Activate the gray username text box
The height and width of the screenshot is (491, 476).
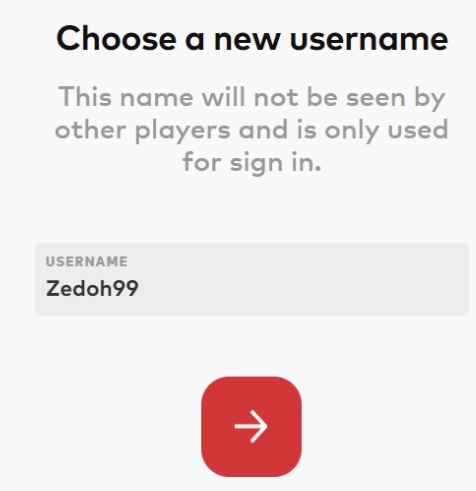pyautogui.click(x=252, y=279)
